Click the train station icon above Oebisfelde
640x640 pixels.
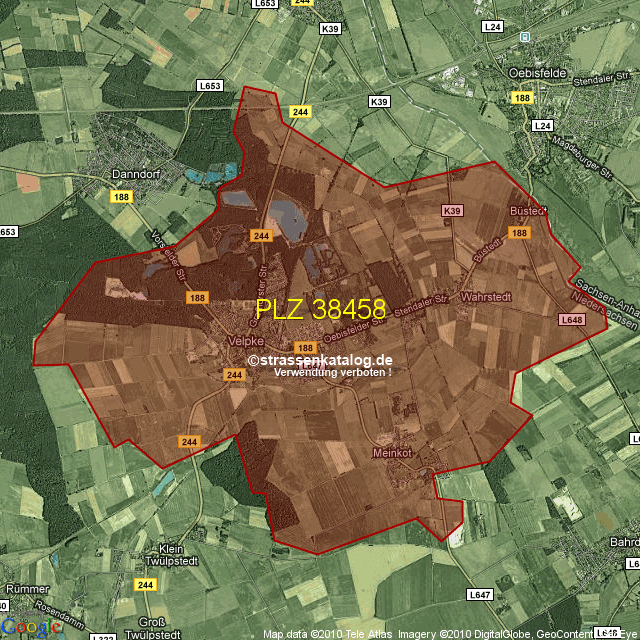point(524,36)
